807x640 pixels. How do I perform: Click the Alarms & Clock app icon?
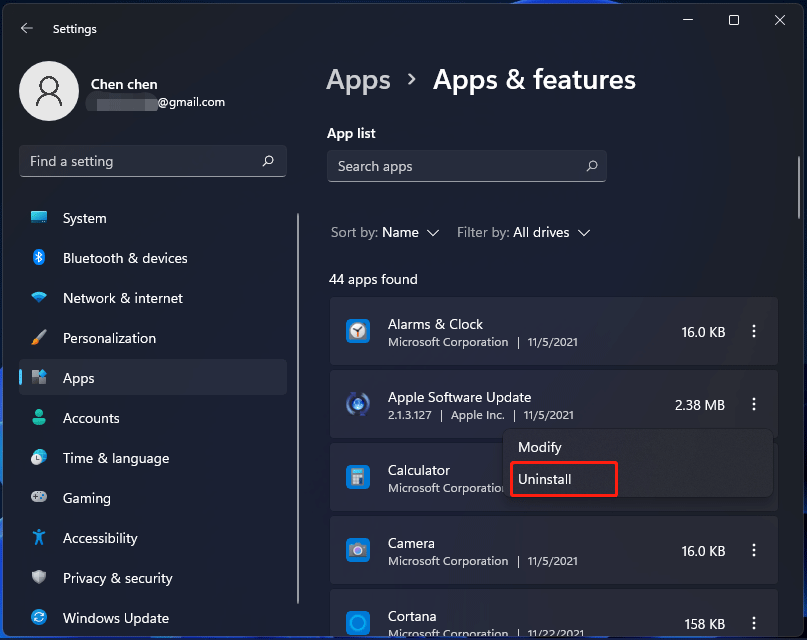point(358,331)
